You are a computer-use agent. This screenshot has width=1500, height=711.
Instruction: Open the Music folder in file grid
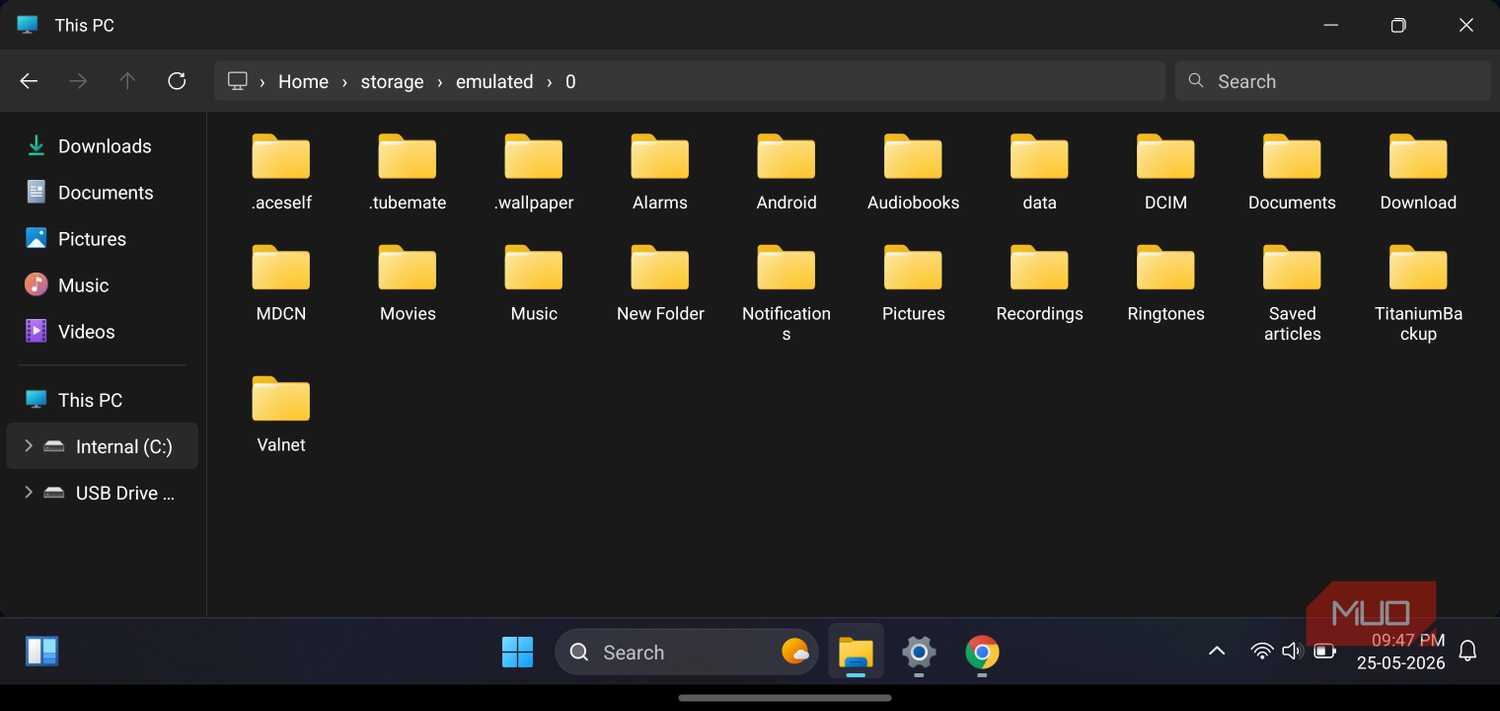click(534, 284)
